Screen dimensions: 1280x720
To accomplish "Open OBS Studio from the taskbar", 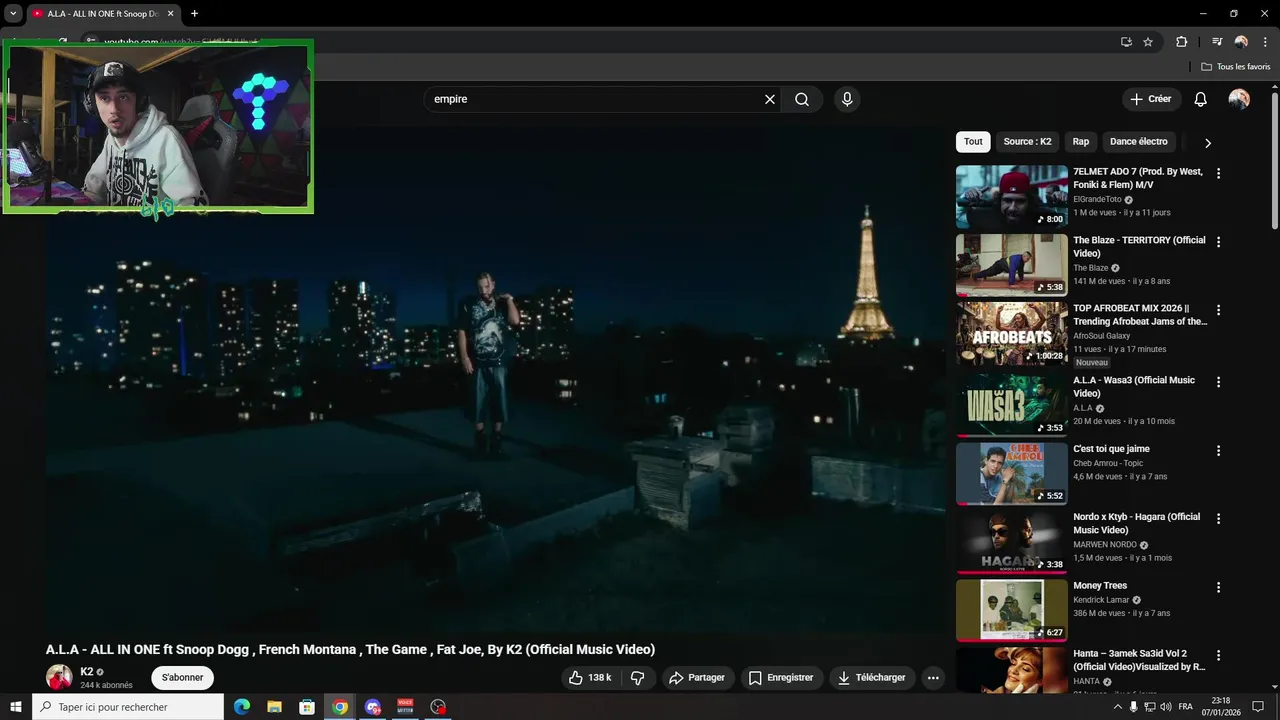I will 438,707.
